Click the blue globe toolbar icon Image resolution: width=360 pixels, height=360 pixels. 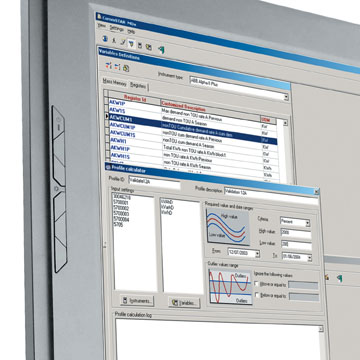point(105,39)
